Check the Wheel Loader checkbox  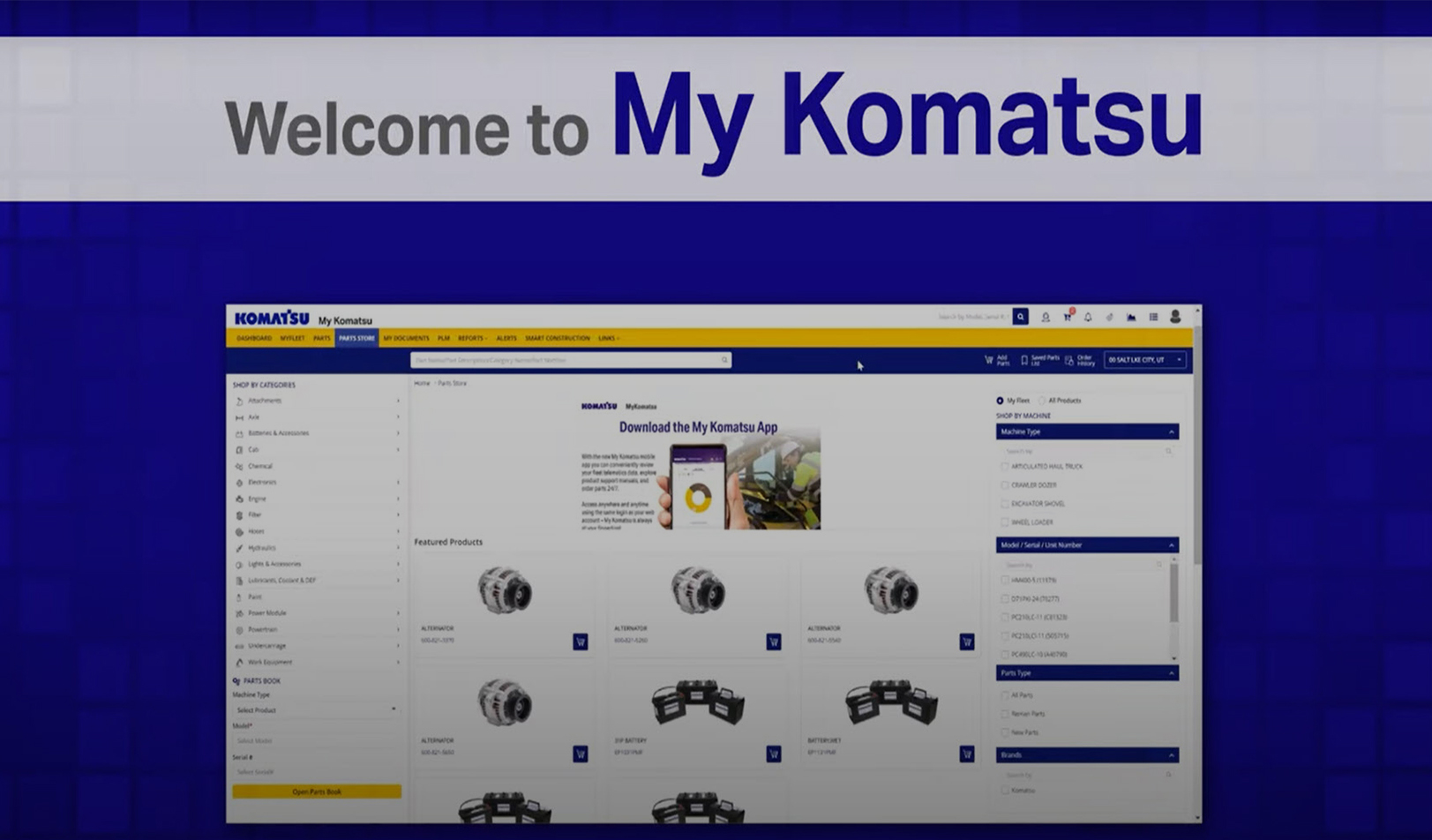point(1004,521)
